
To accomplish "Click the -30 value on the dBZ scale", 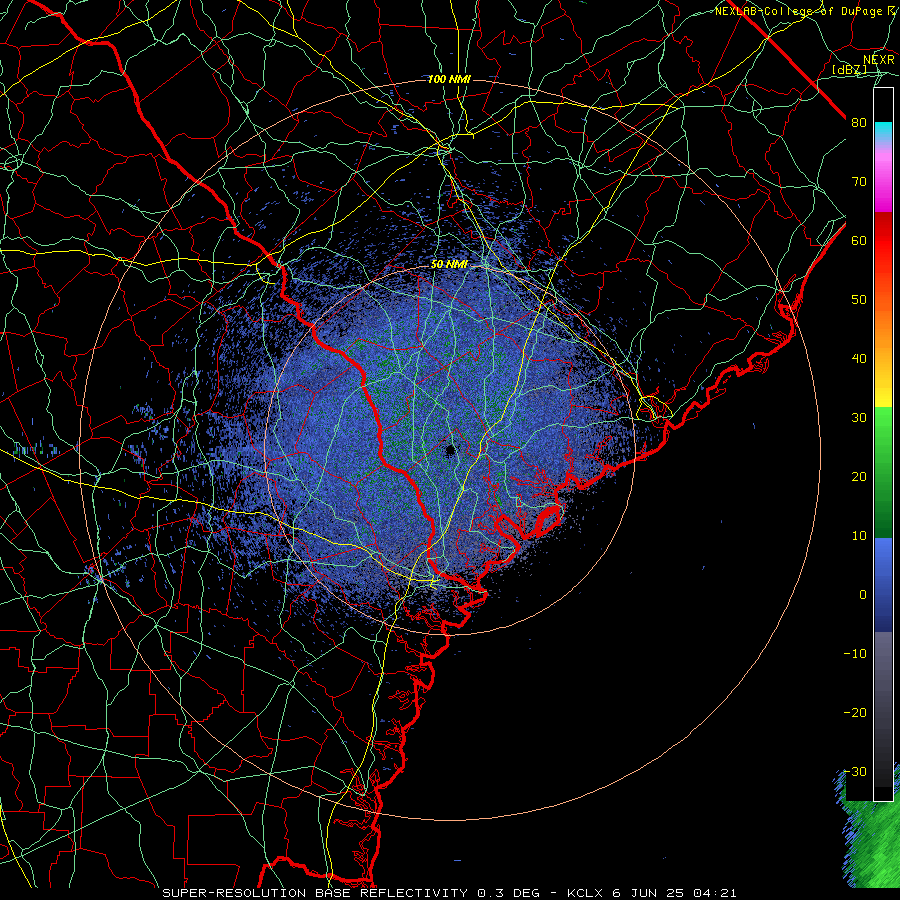I will click(x=855, y=772).
